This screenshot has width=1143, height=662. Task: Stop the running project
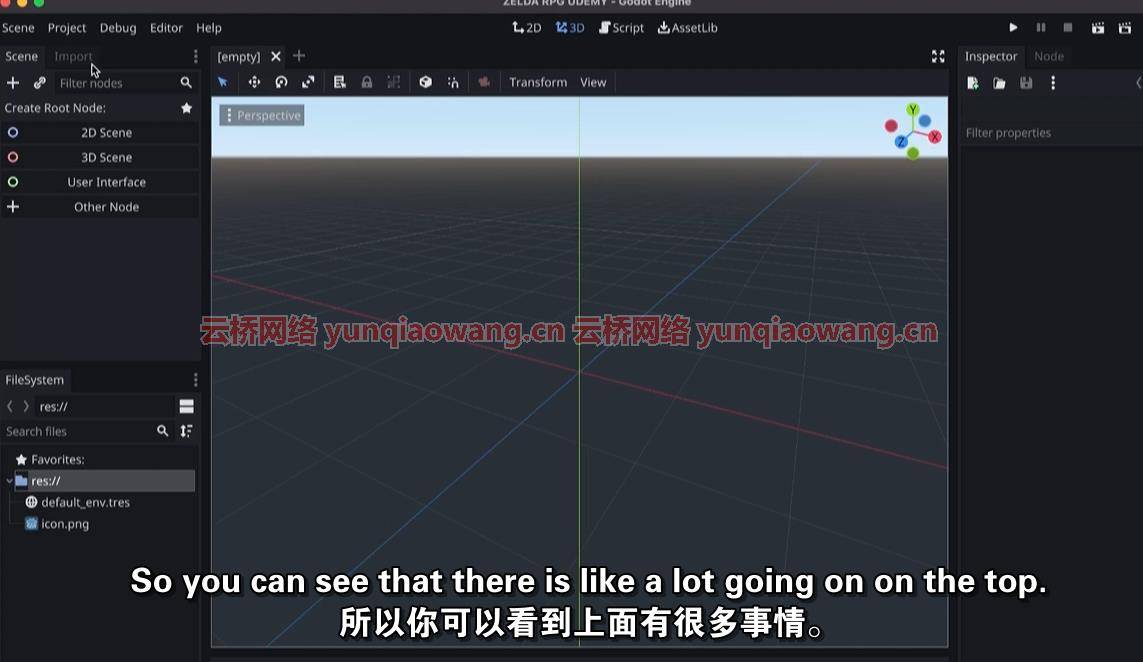pyautogui.click(x=1068, y=28)
